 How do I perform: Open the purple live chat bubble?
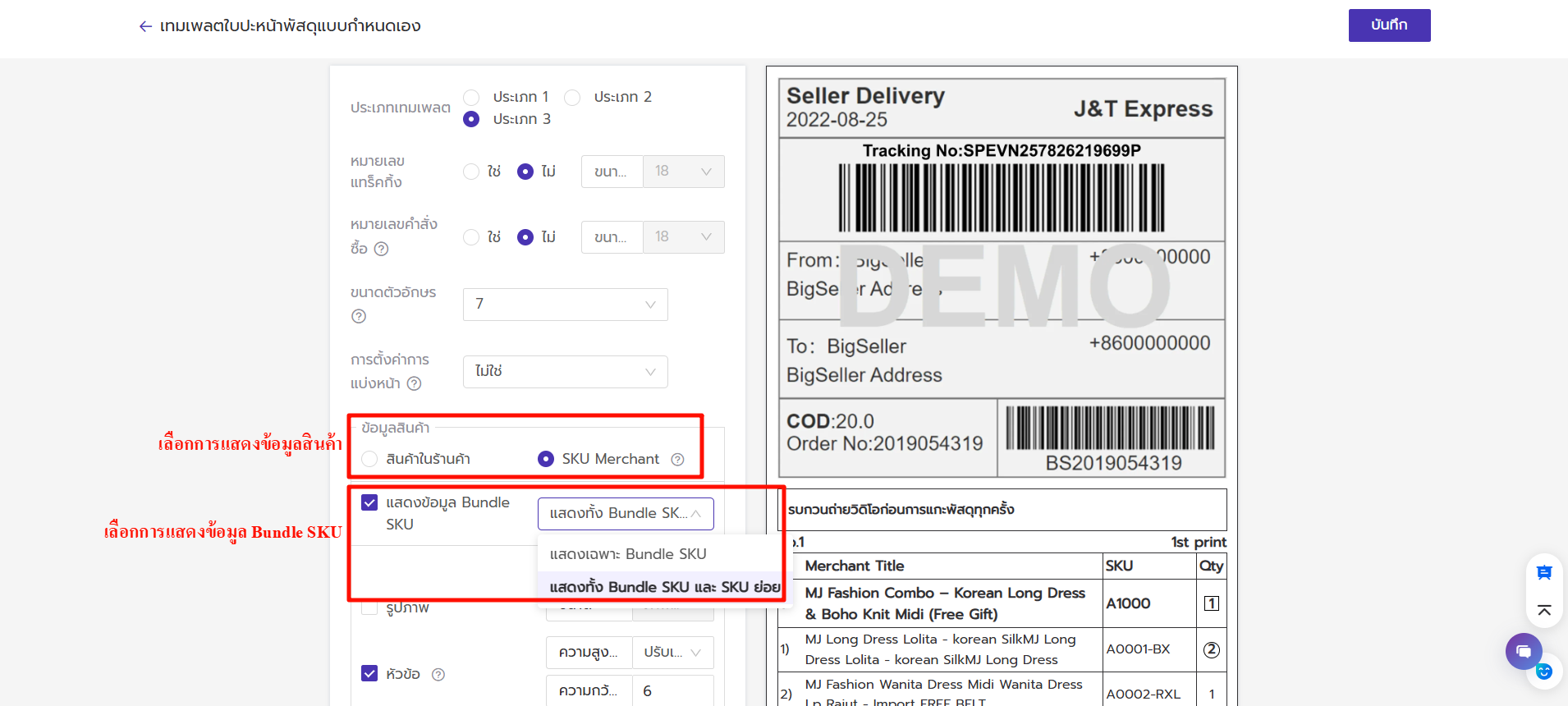click(x=1524, y=652)
